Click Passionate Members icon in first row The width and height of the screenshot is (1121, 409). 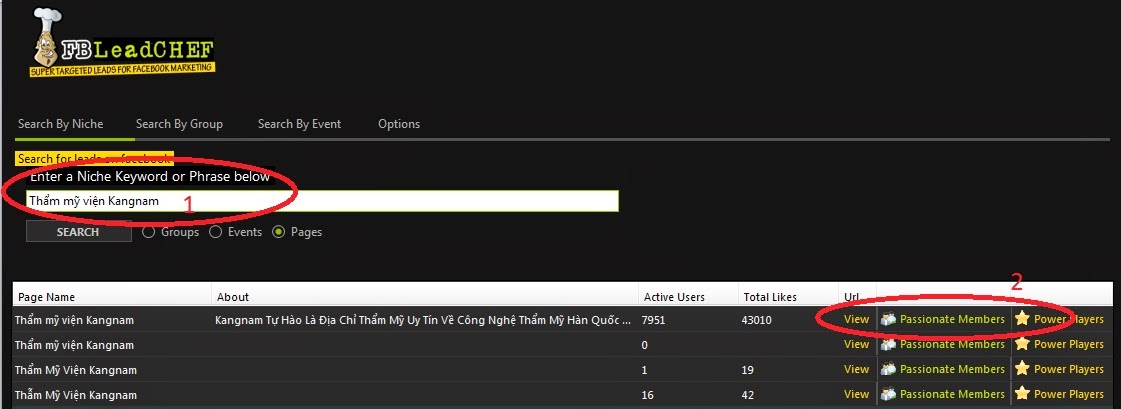[888, 319]
